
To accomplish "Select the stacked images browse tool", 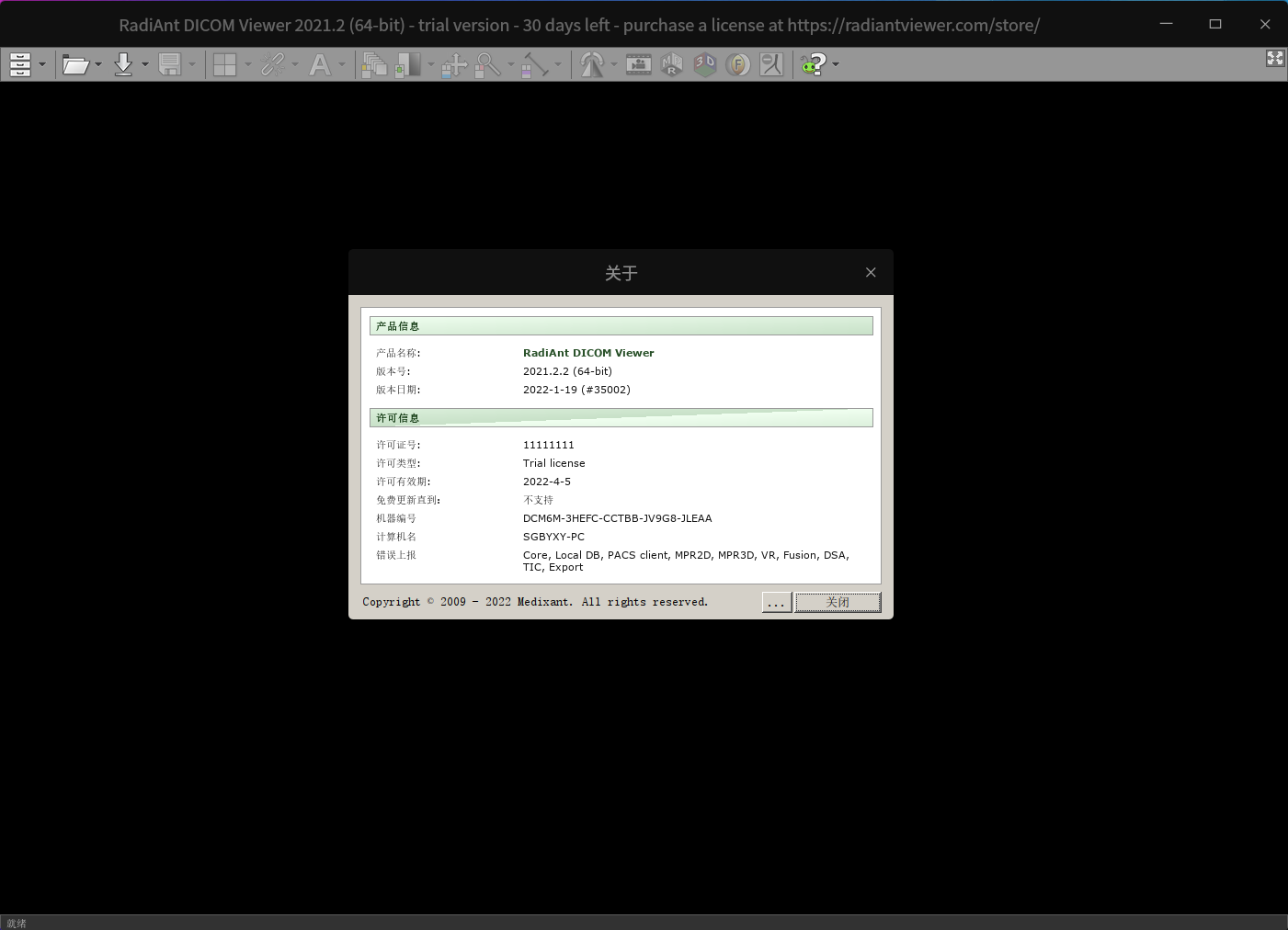I will click(374, 64).
